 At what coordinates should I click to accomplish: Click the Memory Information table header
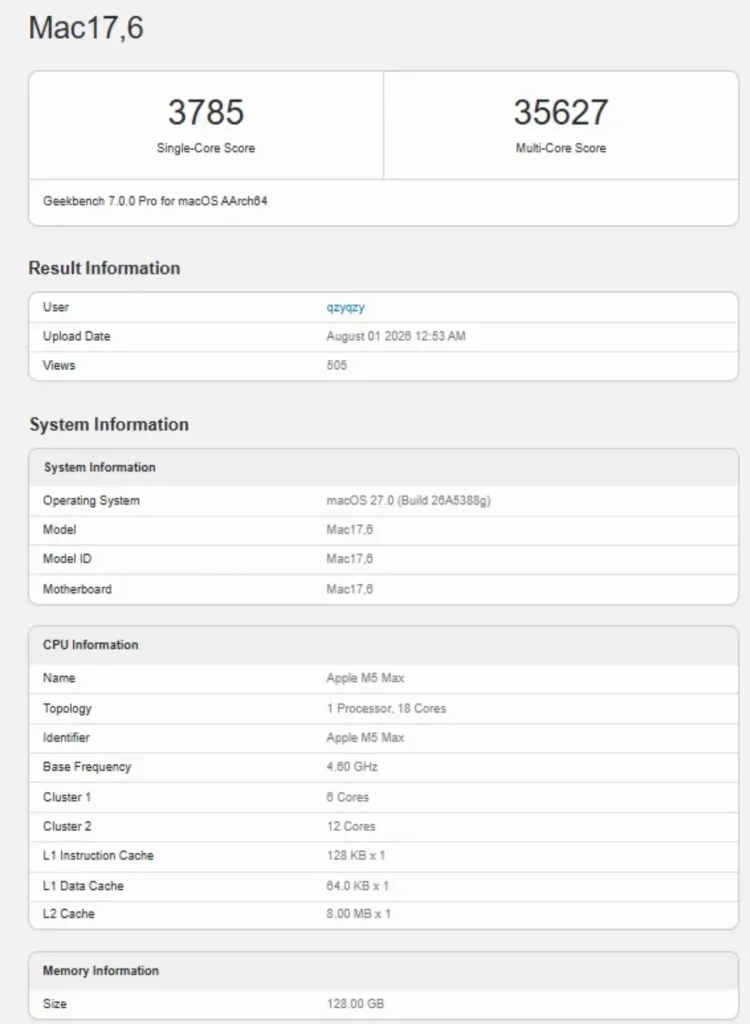[101, 971]
